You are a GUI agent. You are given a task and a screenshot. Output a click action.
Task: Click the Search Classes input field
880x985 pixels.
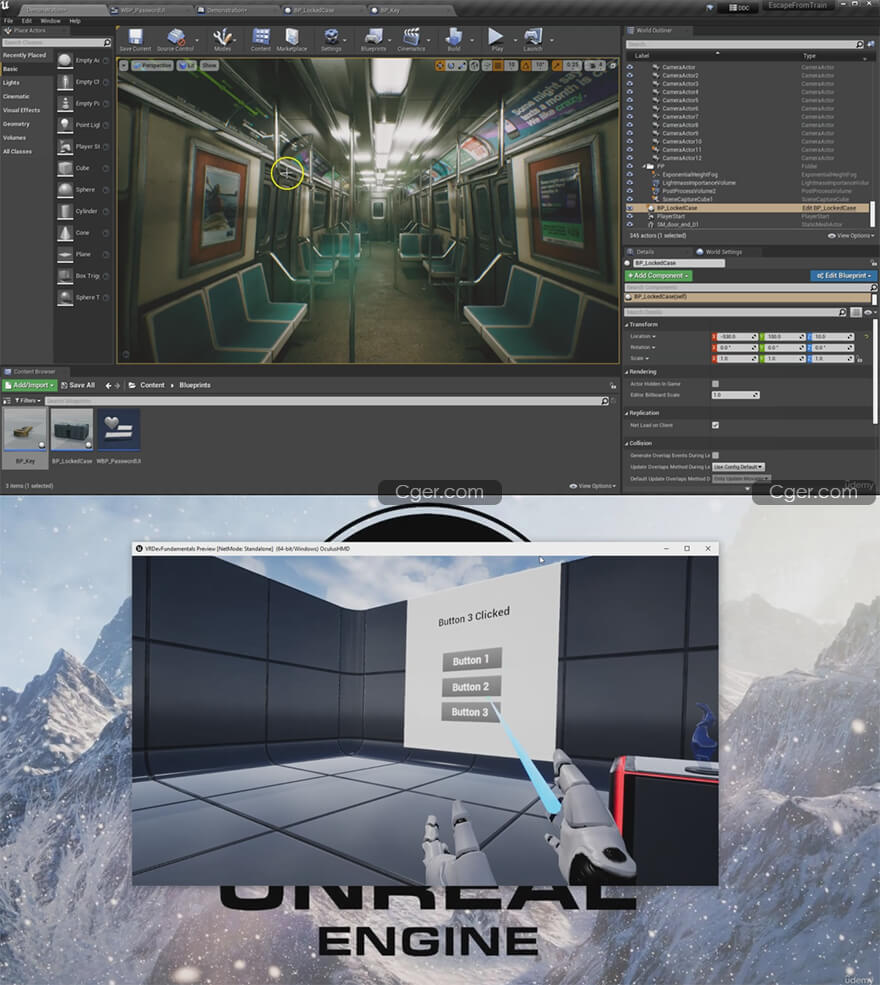pyautogui.click(x=57, y=43)
